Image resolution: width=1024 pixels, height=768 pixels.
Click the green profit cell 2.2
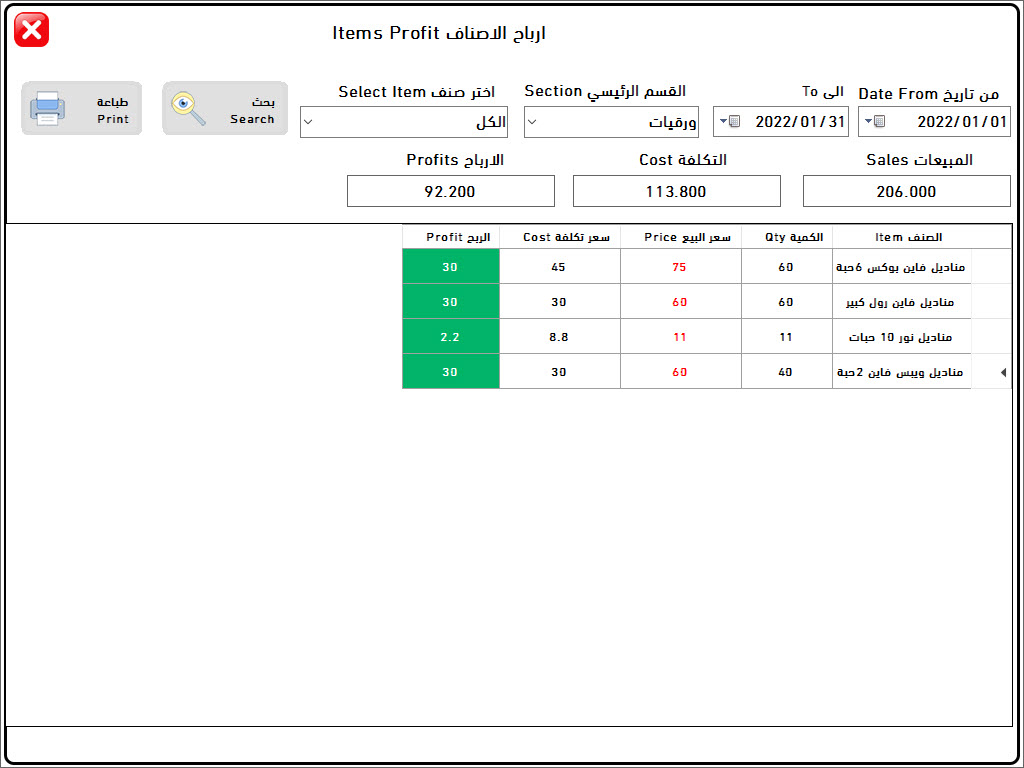click(451, 337)
